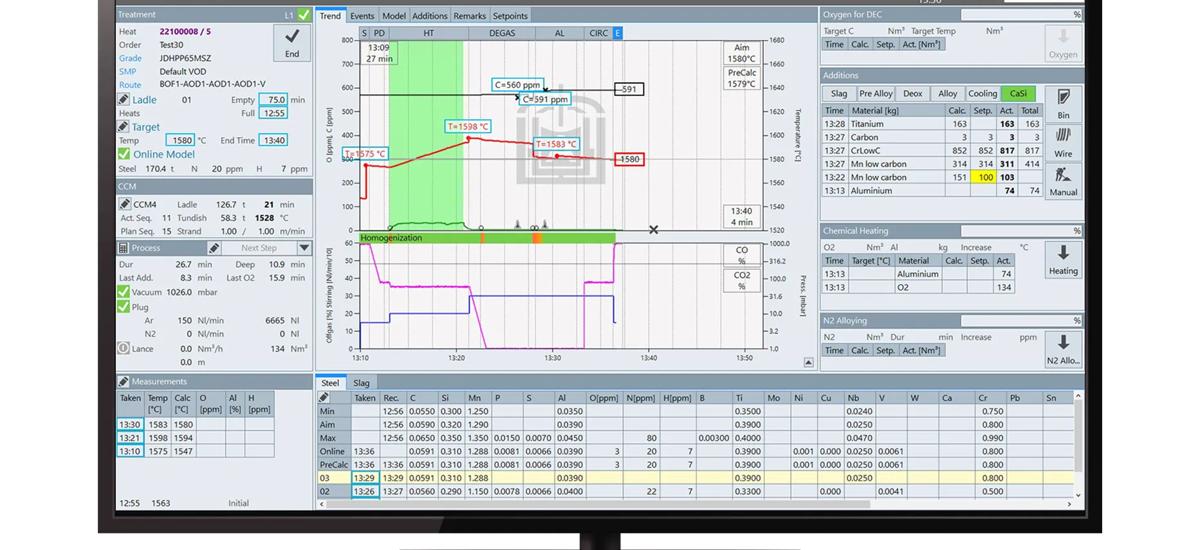Select the green CaSi filter

coord(1018,94)
